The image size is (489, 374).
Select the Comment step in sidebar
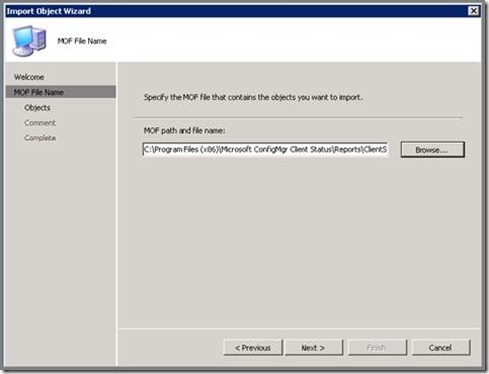click(x=40, y=123)
